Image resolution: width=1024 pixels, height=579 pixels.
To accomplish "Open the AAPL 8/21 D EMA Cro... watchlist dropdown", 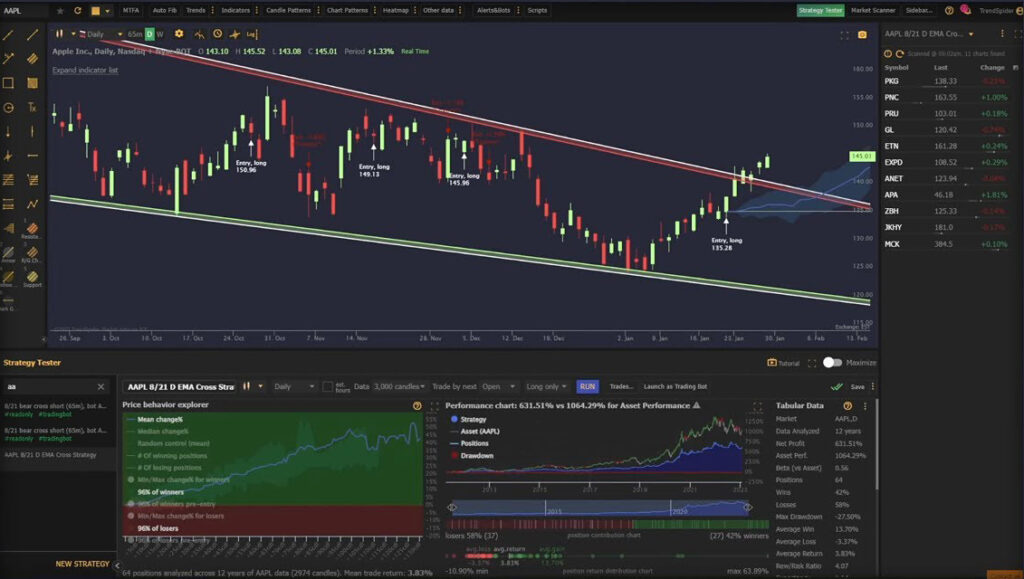I will (x=929, y=34).
